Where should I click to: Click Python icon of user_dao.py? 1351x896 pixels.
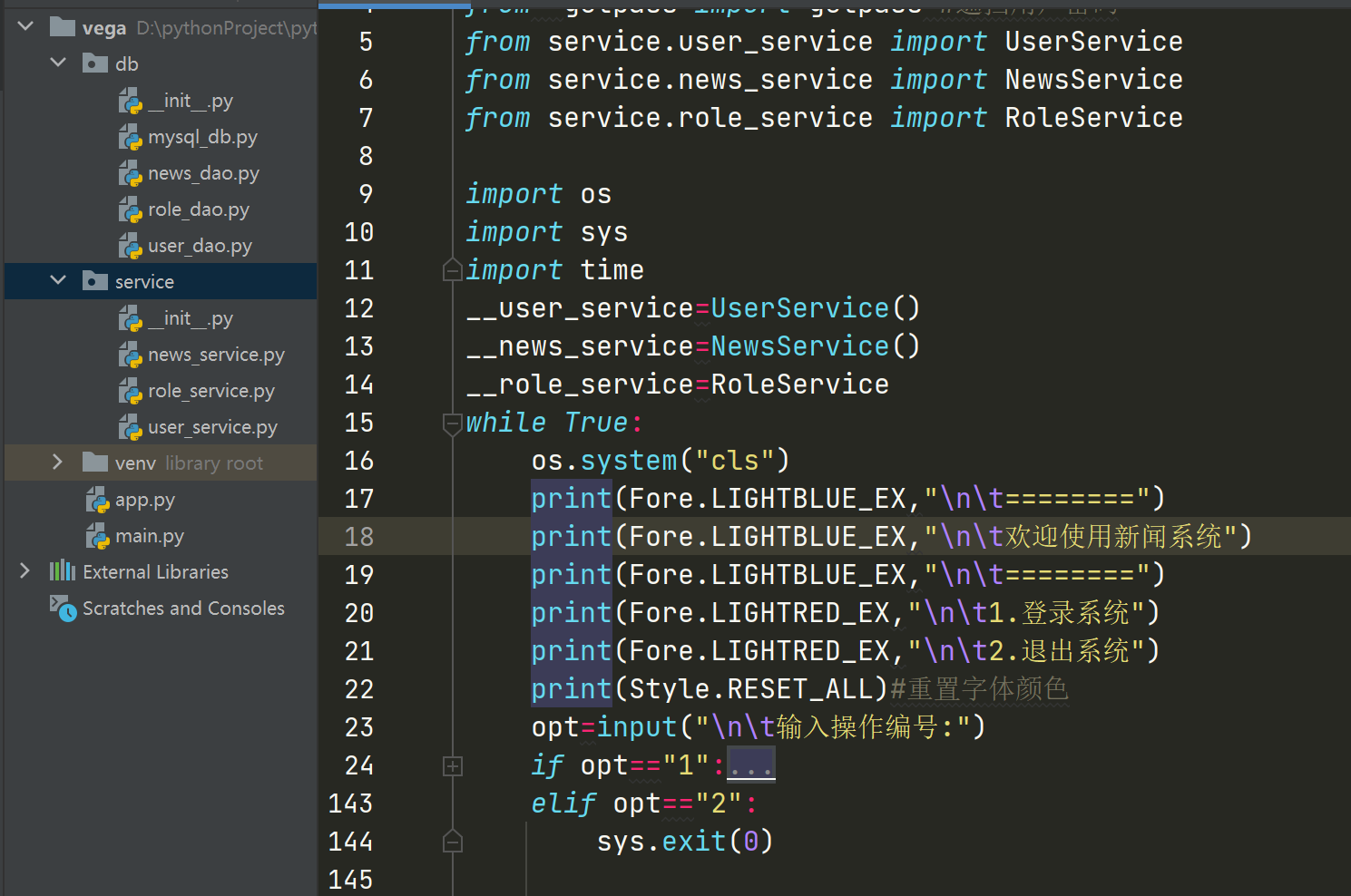tap(131, 246)
